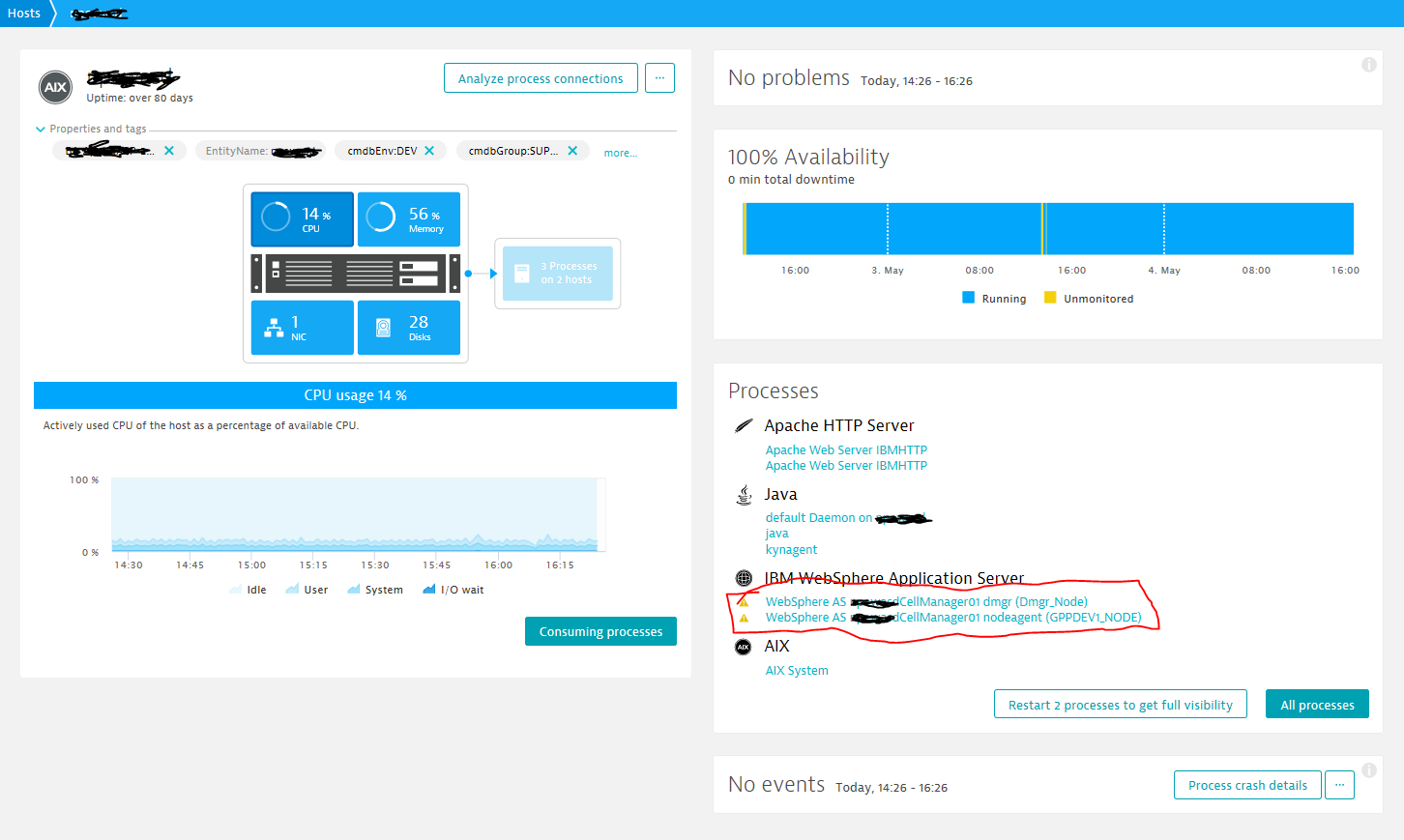Viewport: 1404px width, 840px height.
Task: Show more tags link
Action: [x=620, y=153]
